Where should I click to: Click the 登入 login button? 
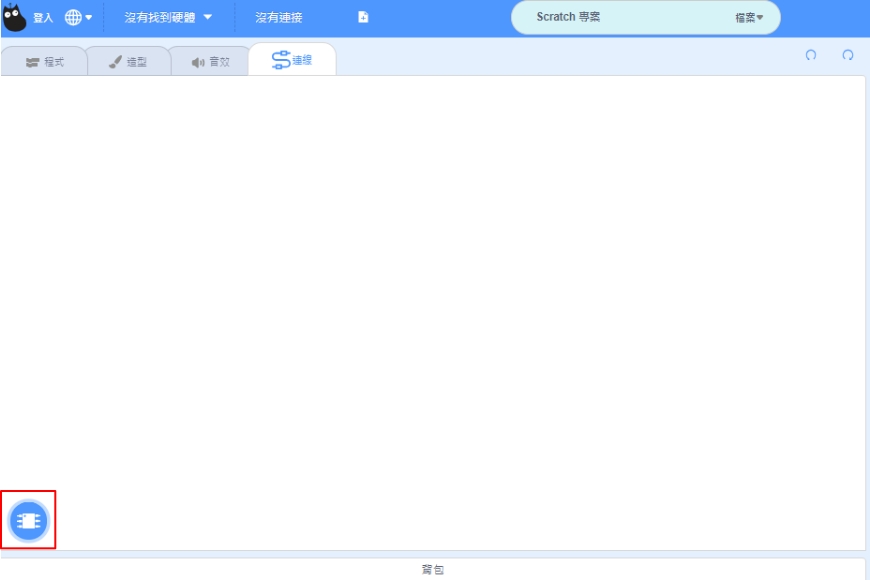tap(43, 18)
